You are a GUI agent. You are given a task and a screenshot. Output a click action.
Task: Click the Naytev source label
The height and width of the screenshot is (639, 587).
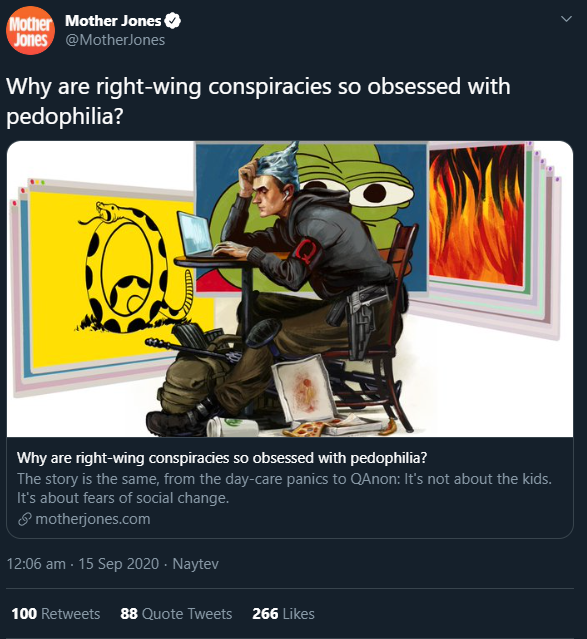coord(196,564)
